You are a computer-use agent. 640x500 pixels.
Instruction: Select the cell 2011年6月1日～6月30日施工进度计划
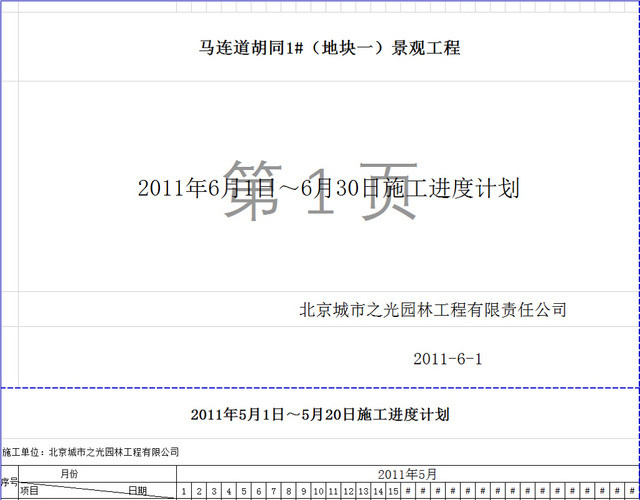328,188
